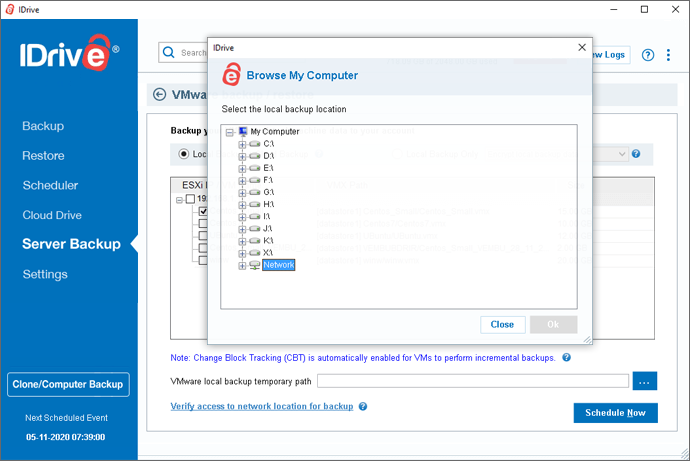690x461 pixels.
Task: Click the My Computer monitor icon
Action: pyautogui.click(x=243, y=131)
